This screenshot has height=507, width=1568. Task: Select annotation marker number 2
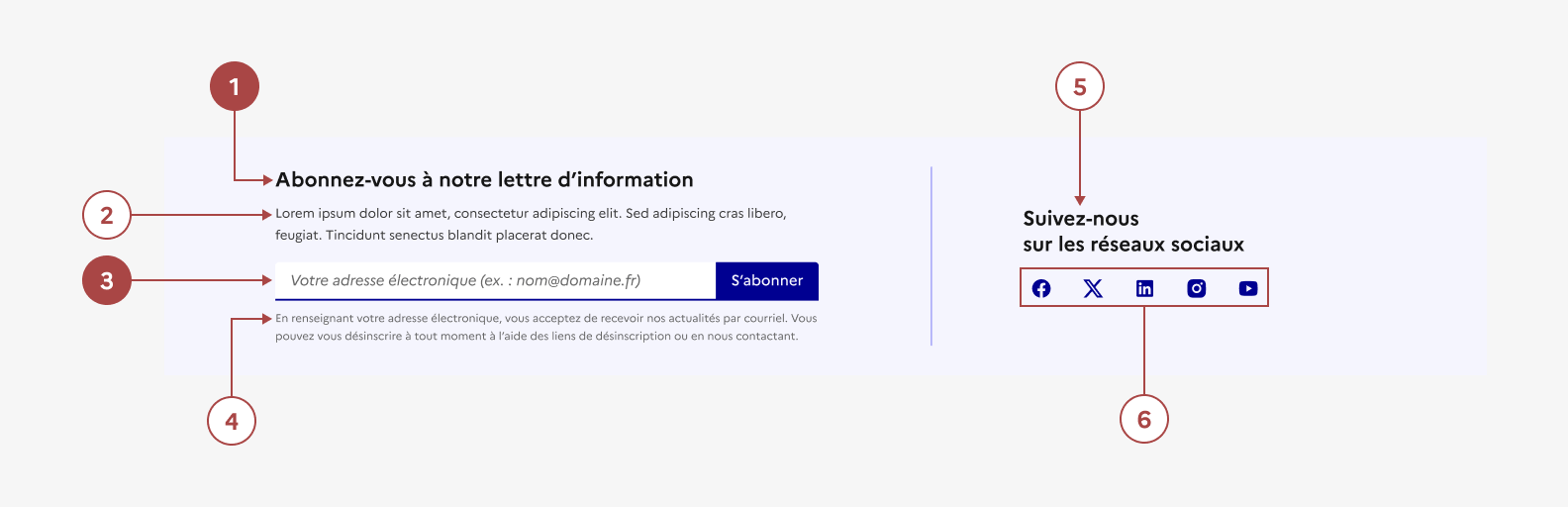(107, 215)
